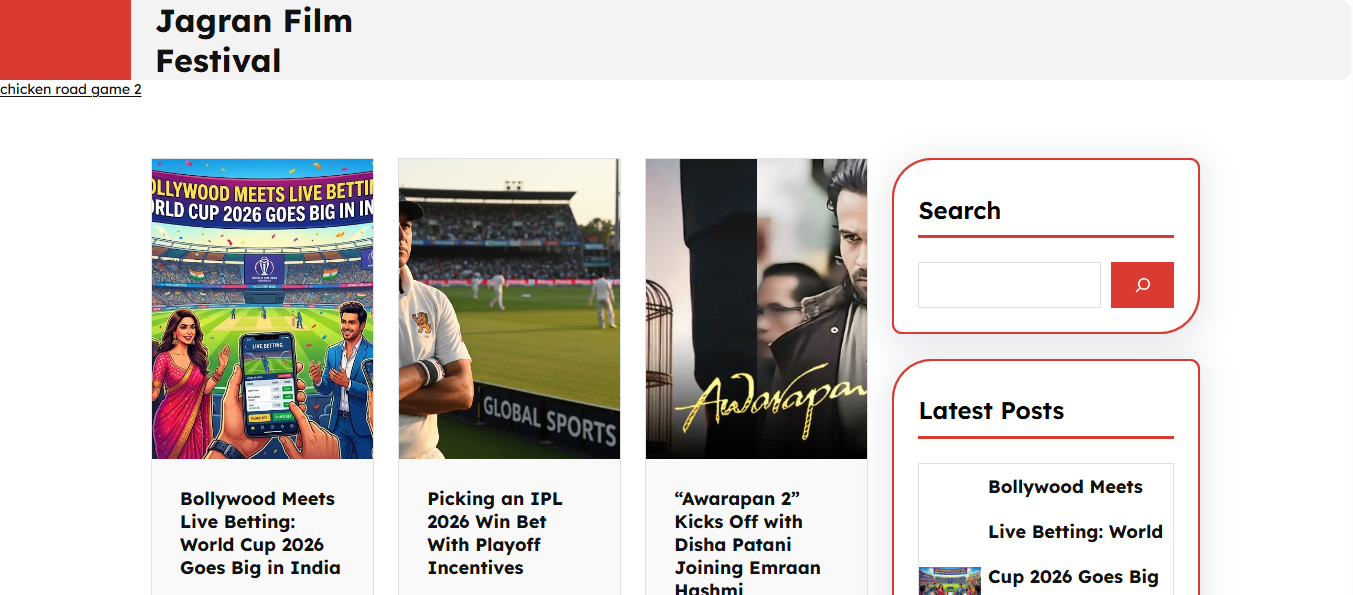The height and width of the screenshot is (595, 1353).
Task: Open the Bollywood Meets Live Betting article title
Action: point(260,533)
